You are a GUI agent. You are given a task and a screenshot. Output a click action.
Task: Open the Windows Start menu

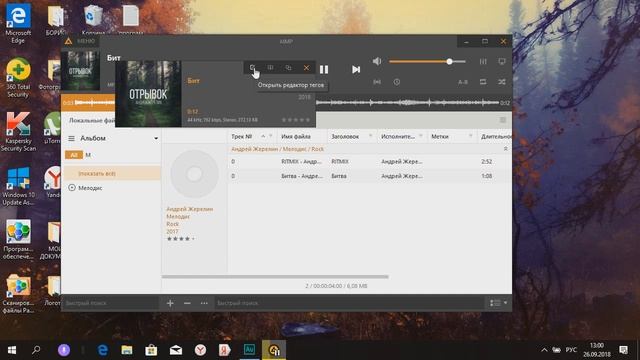click(12, 350)
